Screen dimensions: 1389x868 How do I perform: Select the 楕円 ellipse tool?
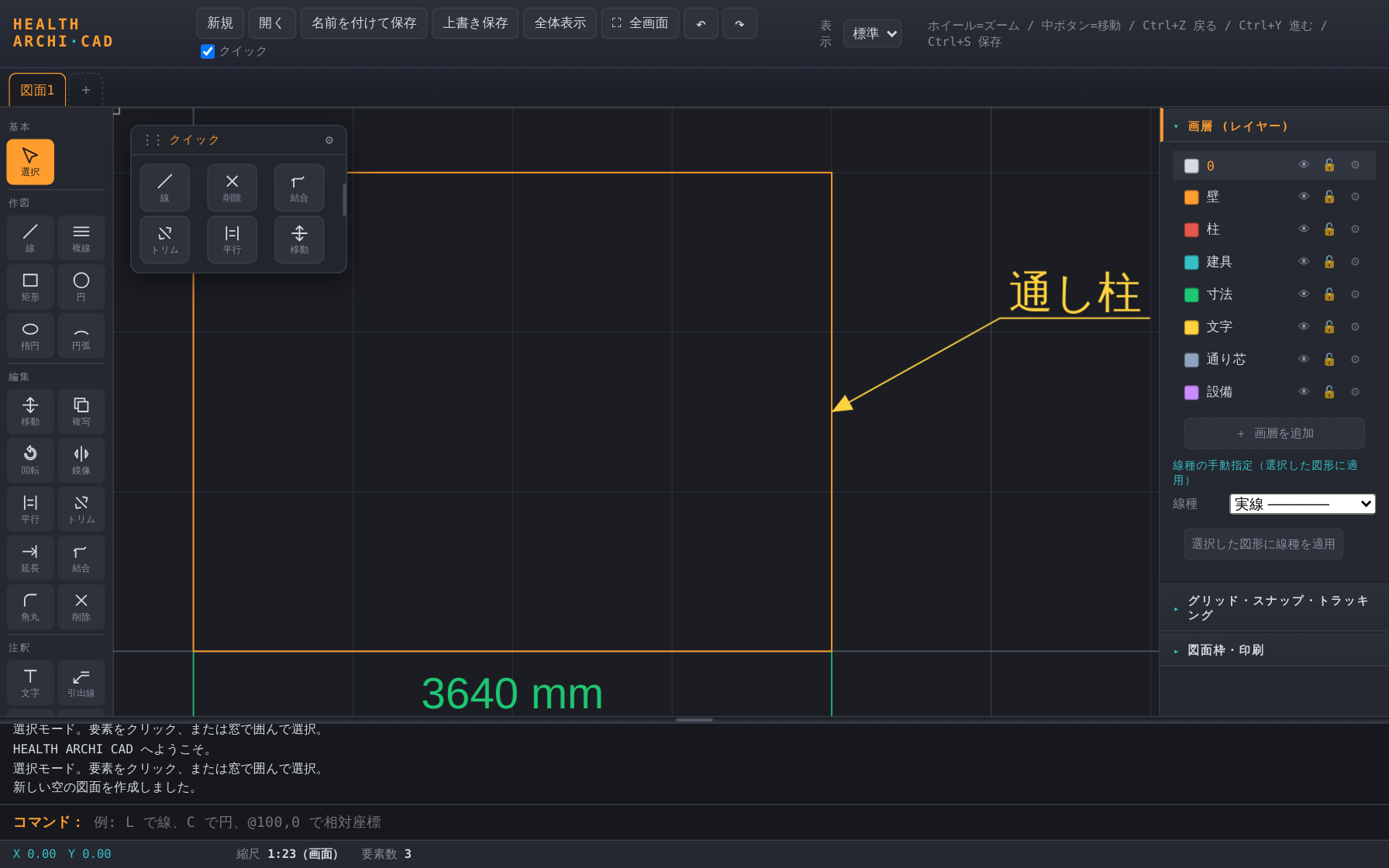click(30, 335)
